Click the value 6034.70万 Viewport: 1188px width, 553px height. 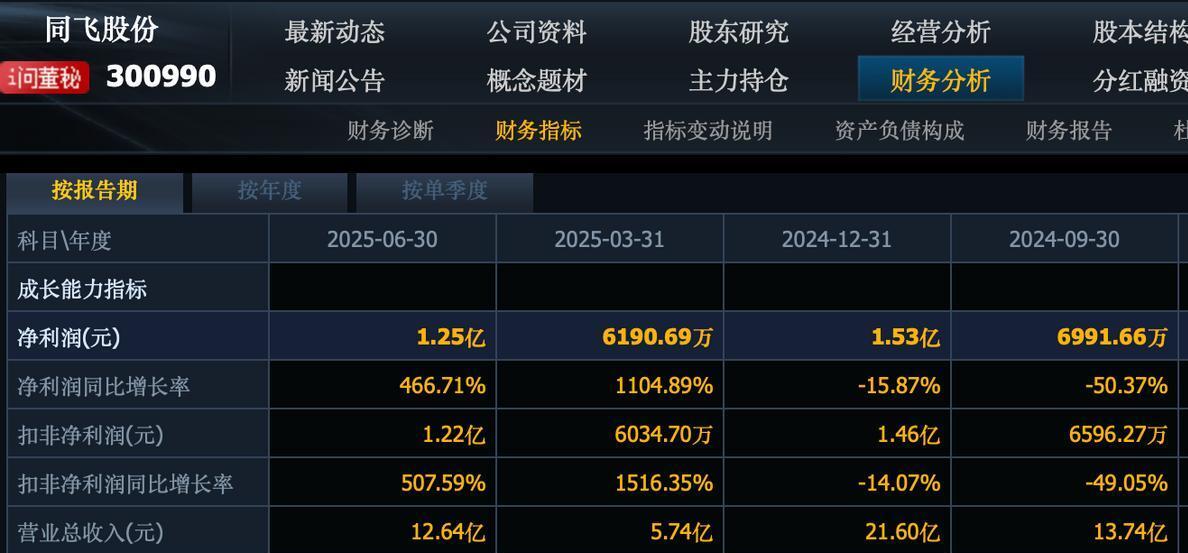click(664, 435)
